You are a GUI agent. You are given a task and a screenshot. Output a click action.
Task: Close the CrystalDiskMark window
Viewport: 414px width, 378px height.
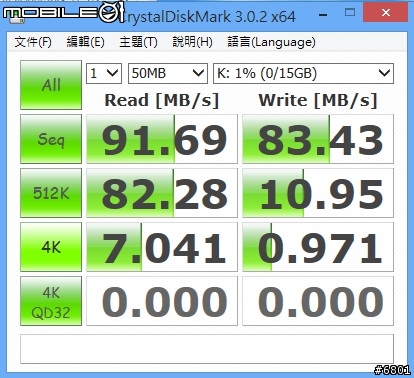(x=386, y=13)
